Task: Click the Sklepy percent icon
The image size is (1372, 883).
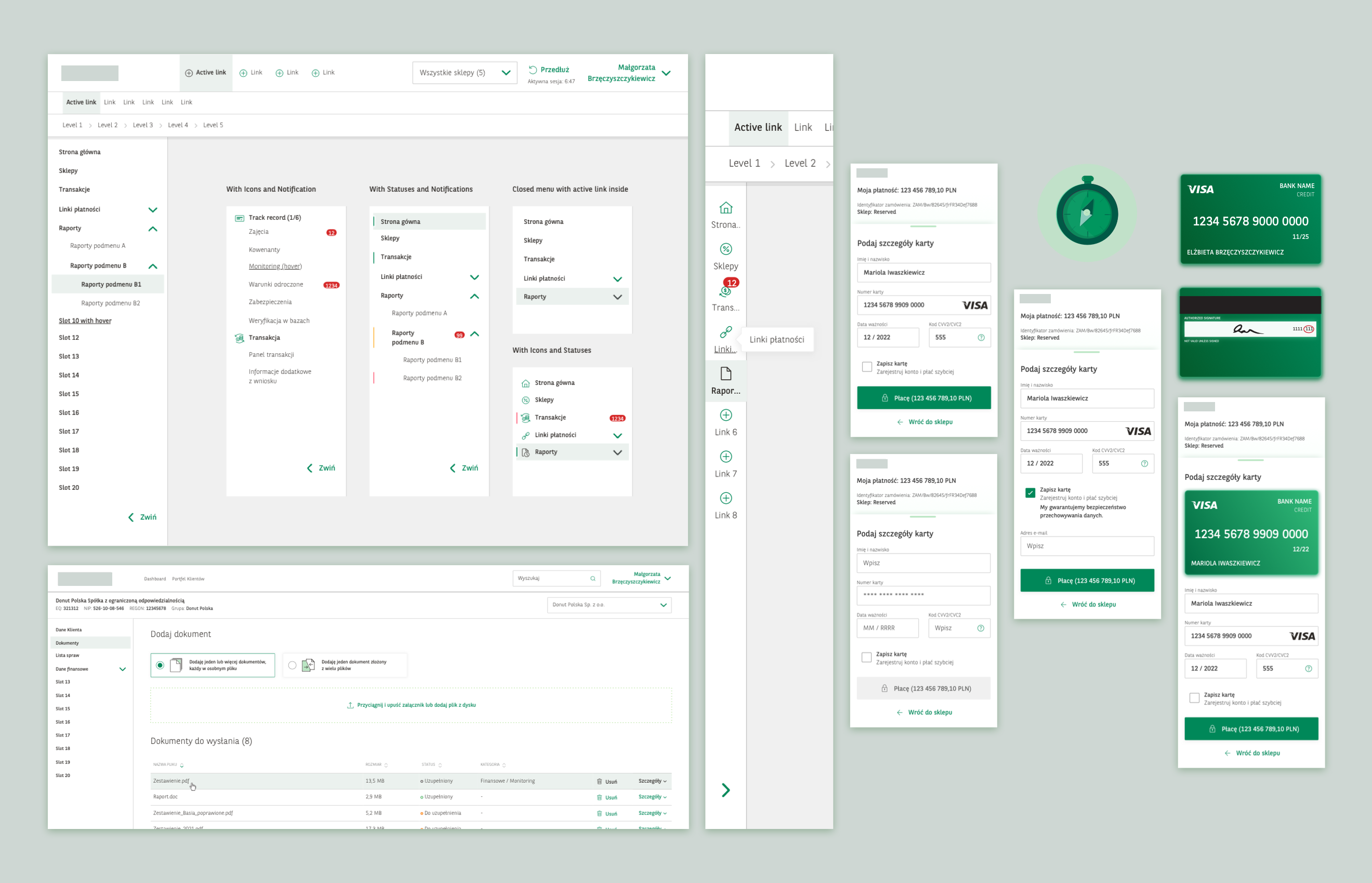Action: pyautogui.click(x=725, y=249)
